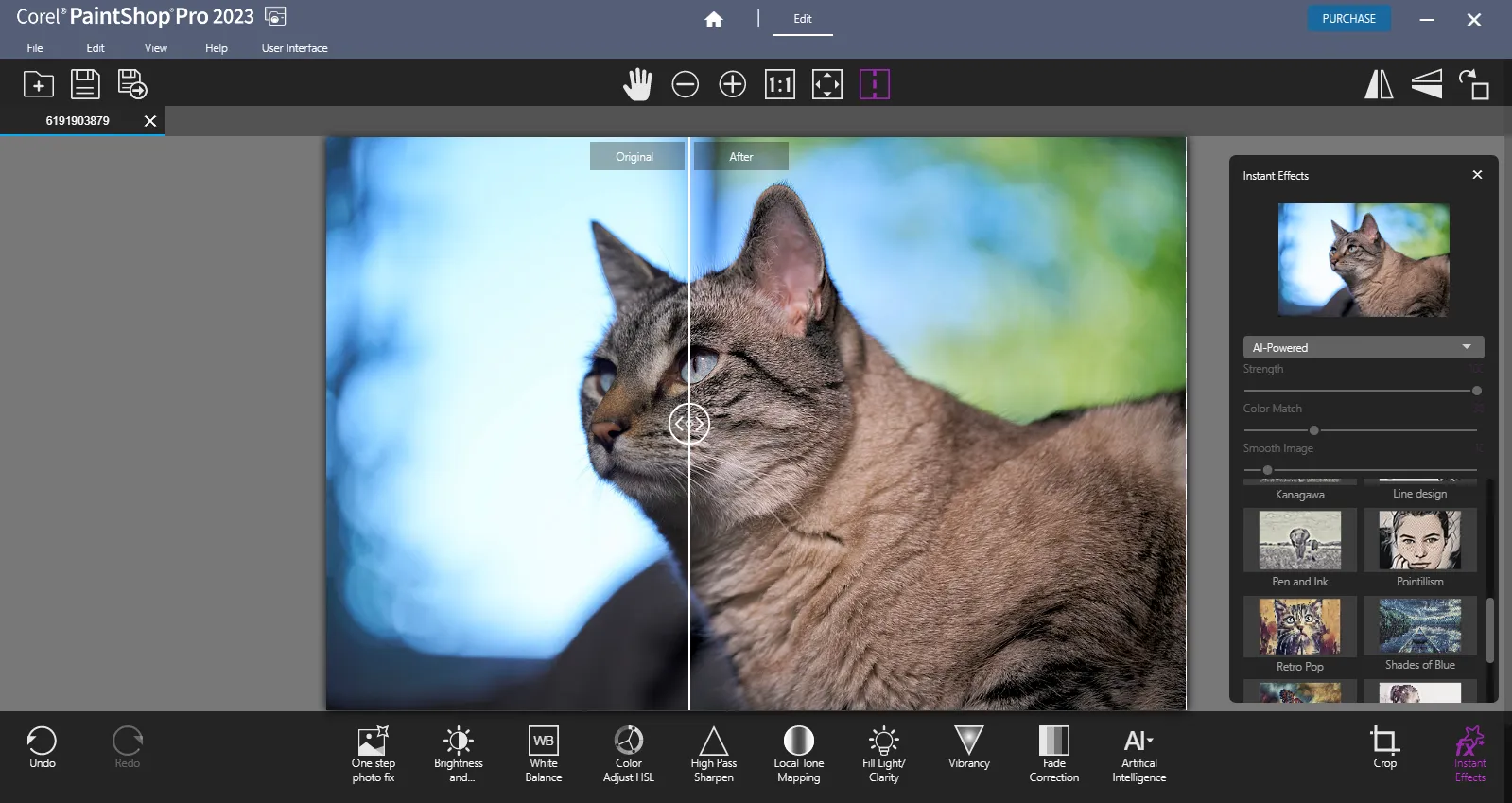Switch to the Edit workspace tab

tap(803, 19)
